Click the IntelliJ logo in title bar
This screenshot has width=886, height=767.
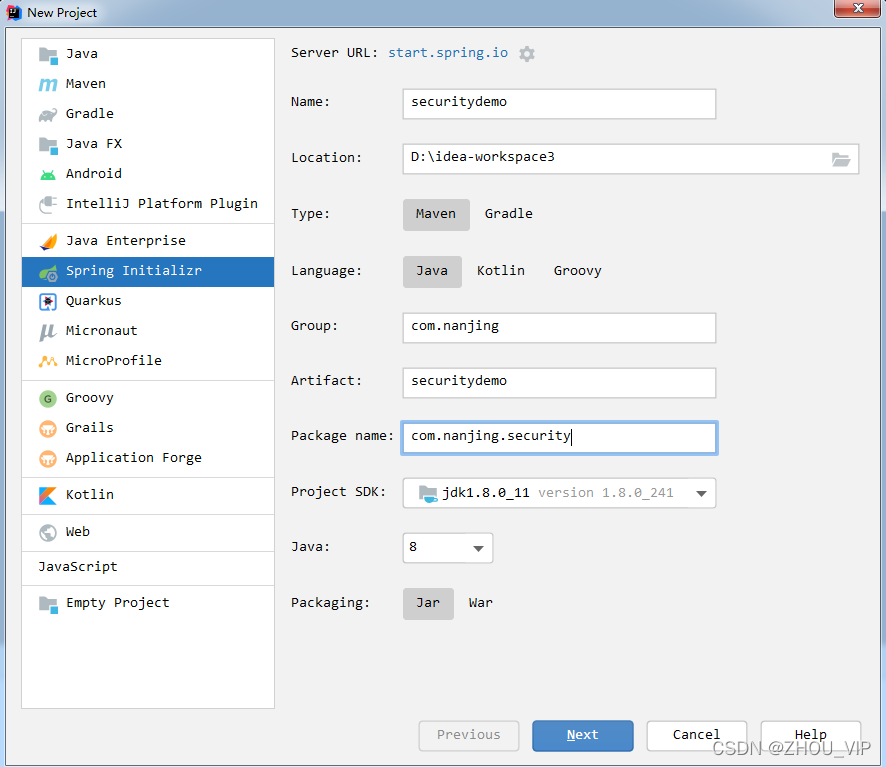(x=14, y=12)
